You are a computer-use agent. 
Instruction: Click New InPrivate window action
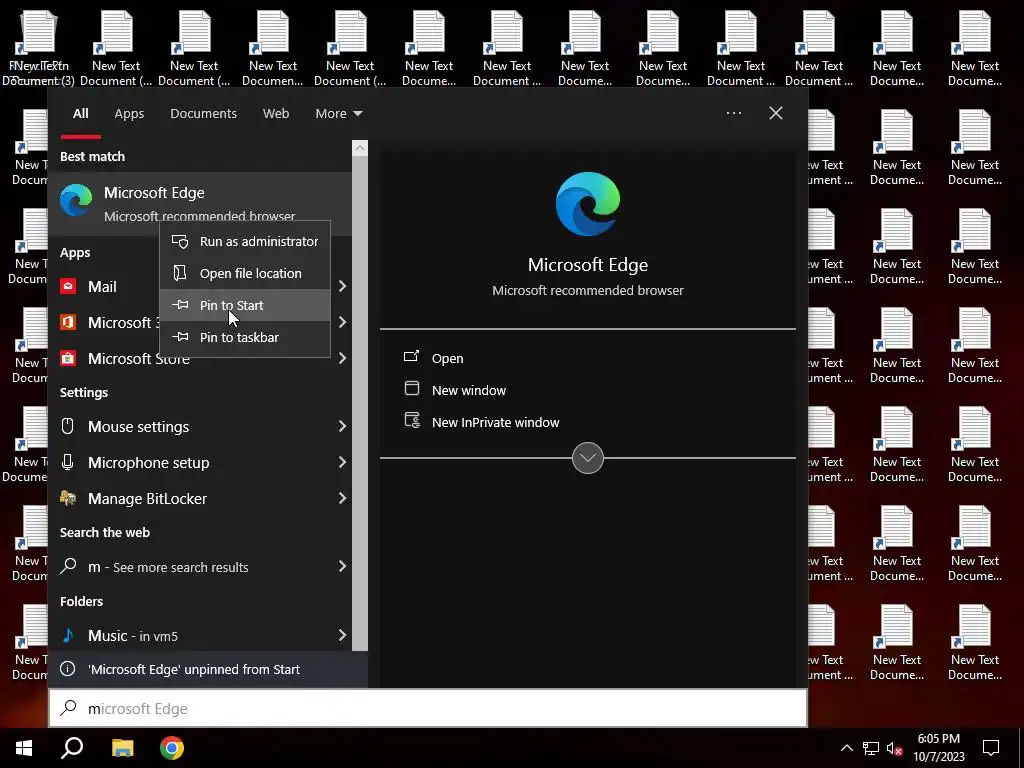click(x=495, y=422)
